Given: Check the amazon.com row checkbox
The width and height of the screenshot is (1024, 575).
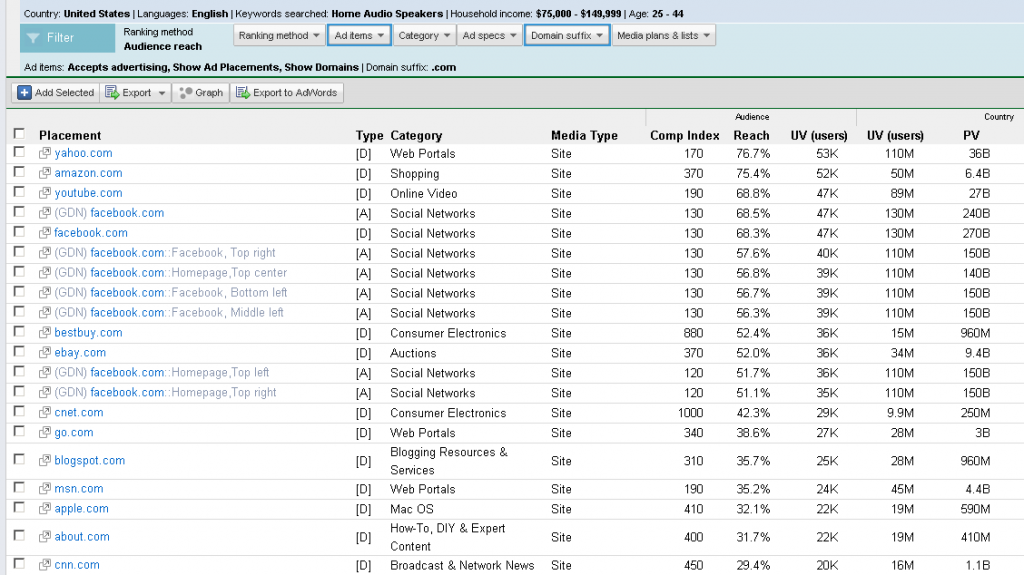Looking at the screenshot, I should click(x=19, y=172).
